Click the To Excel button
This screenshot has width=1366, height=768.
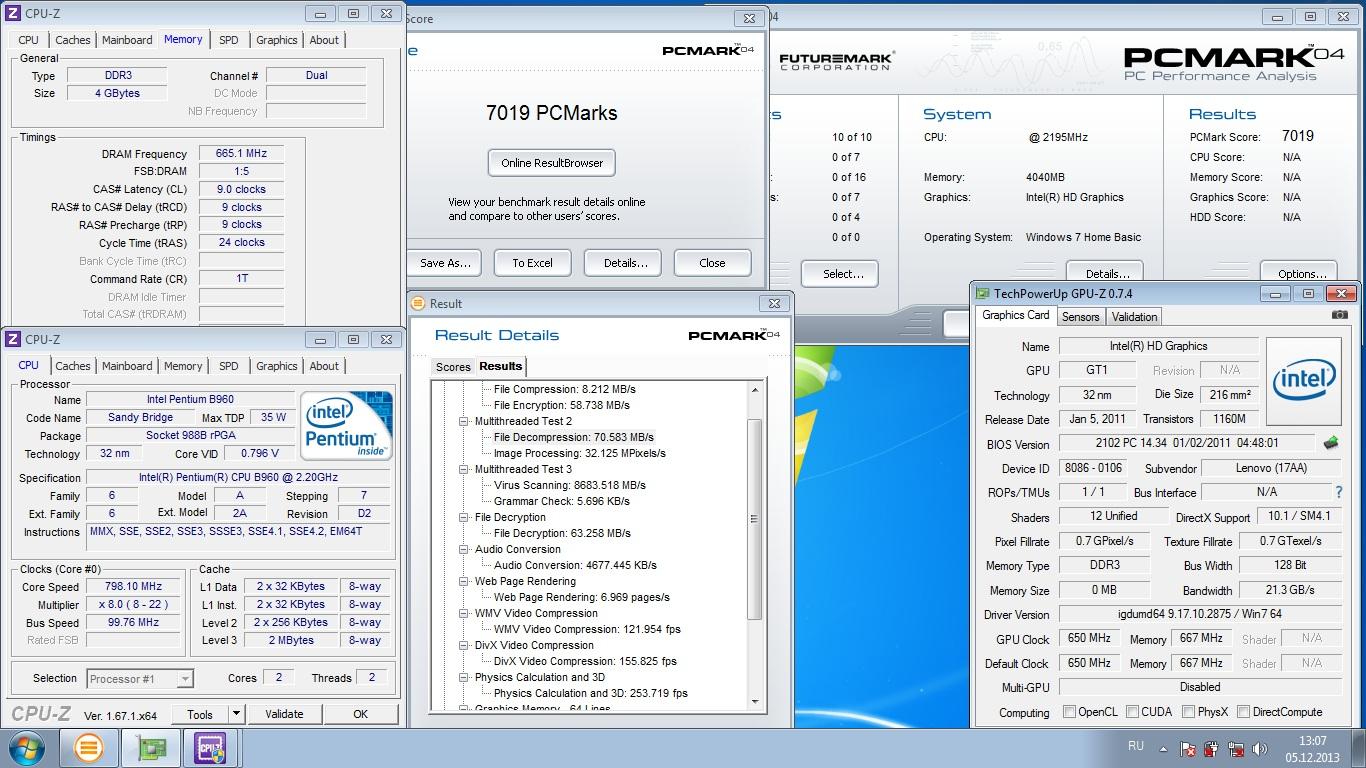tap(532, 263)
